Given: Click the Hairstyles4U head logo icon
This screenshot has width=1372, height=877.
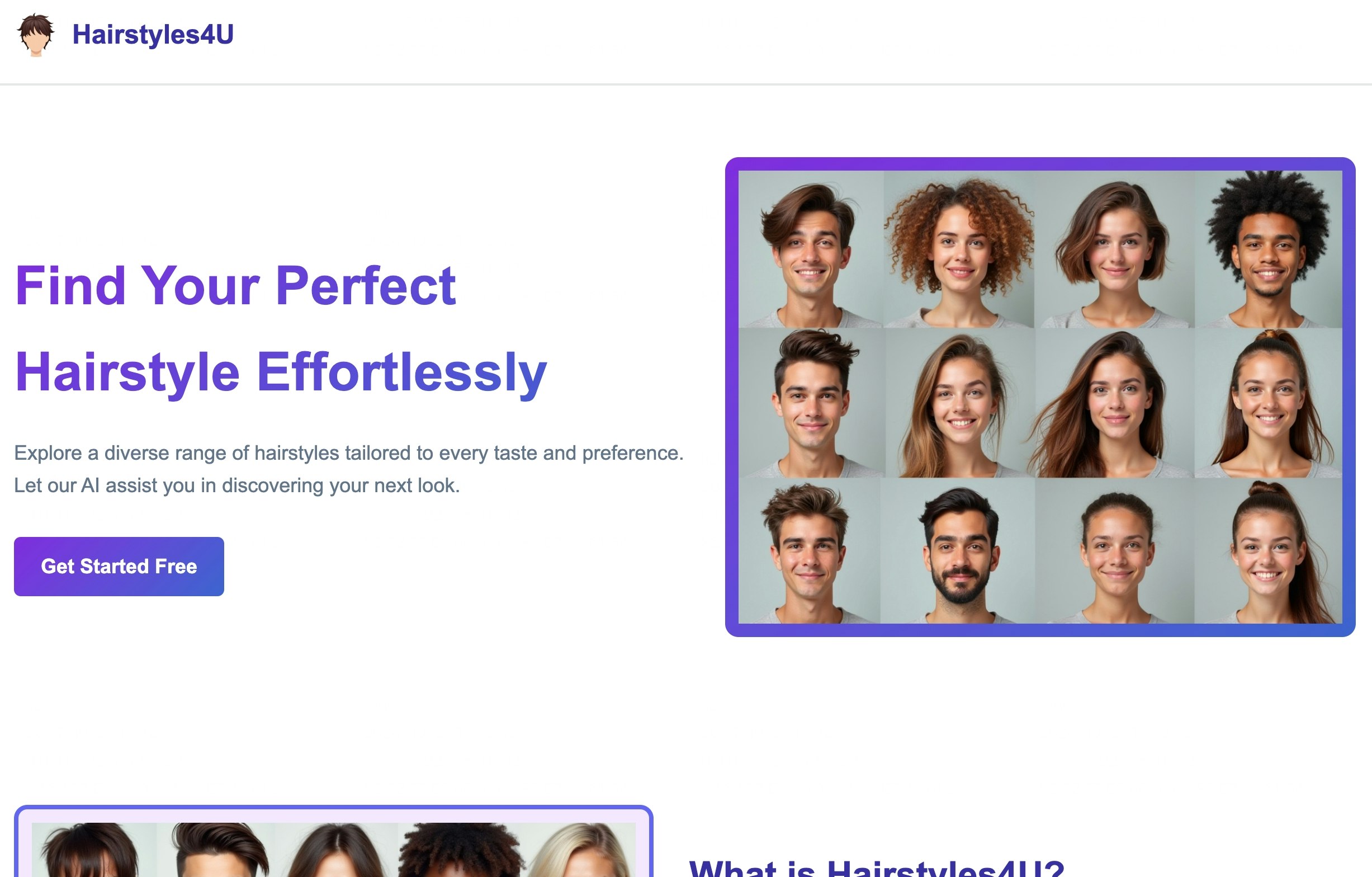Looking at the screenshot, I should (x=36, y=35).
